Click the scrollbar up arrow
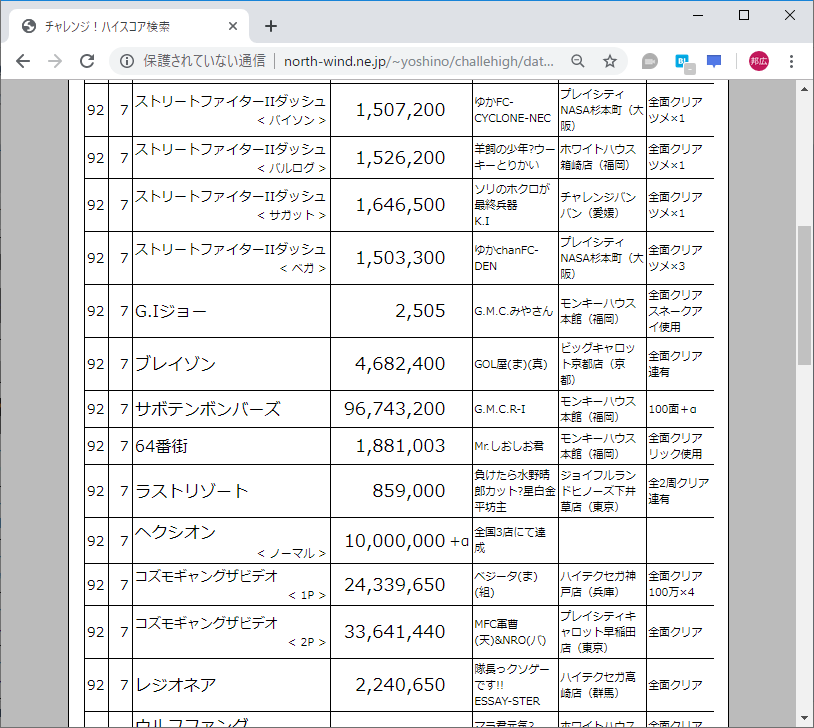 [804, 89]
